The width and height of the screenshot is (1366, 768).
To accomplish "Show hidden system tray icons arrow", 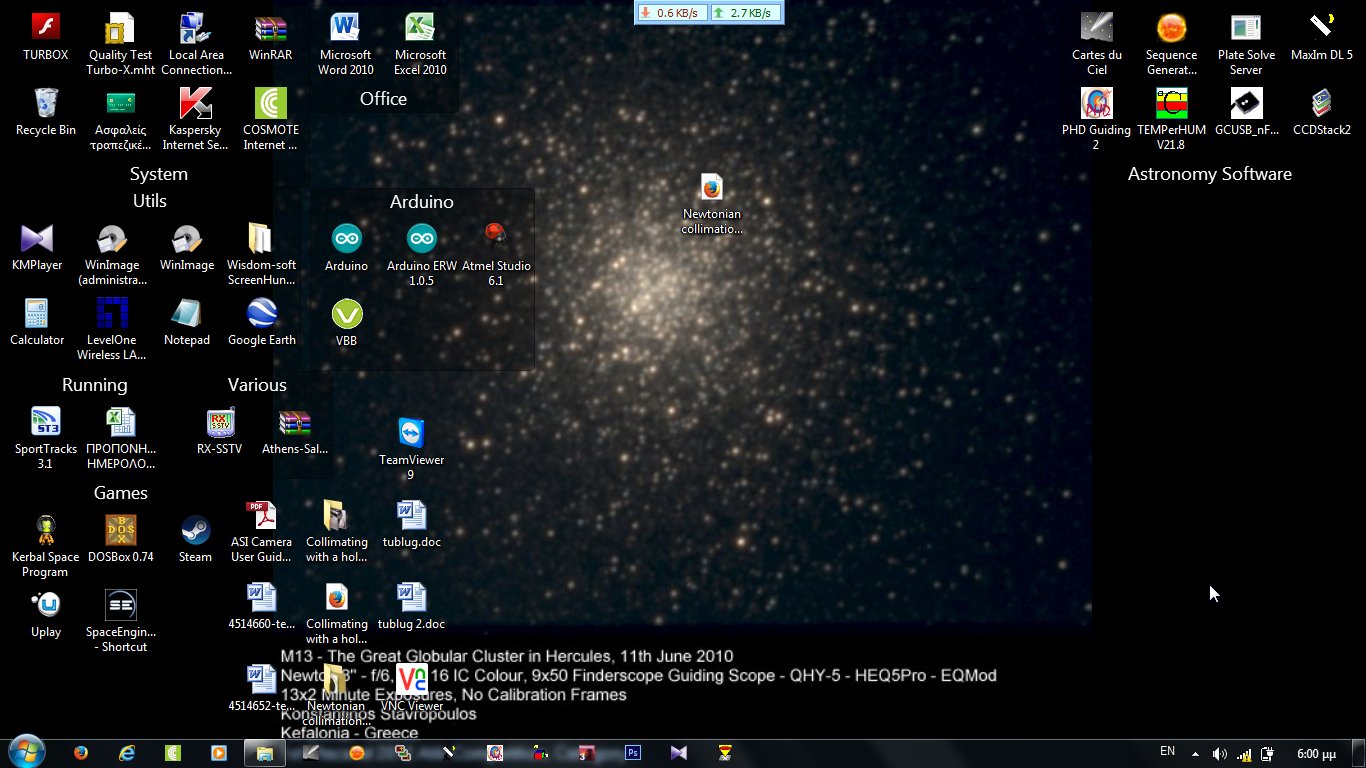I will click(1195, 753).
